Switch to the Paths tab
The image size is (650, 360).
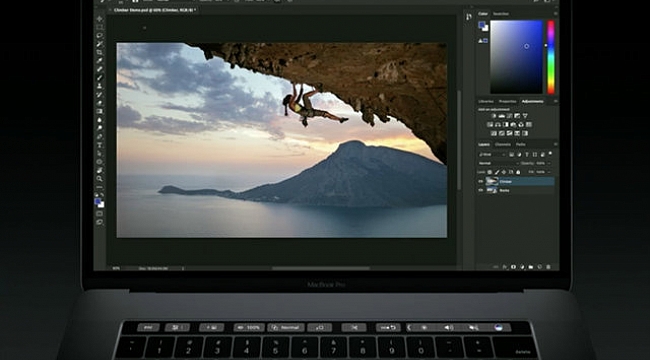(x=520, y=144)
